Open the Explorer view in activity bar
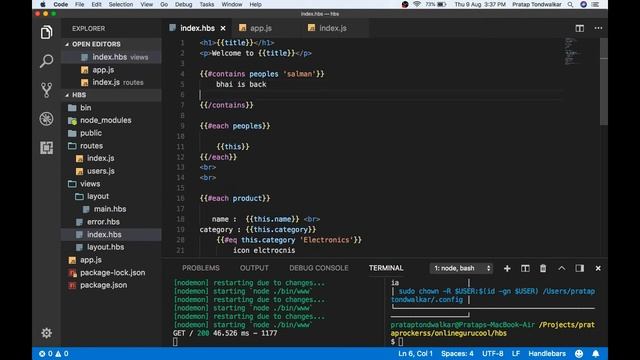This screenshot has height=360, width=640. click(47, 32)
